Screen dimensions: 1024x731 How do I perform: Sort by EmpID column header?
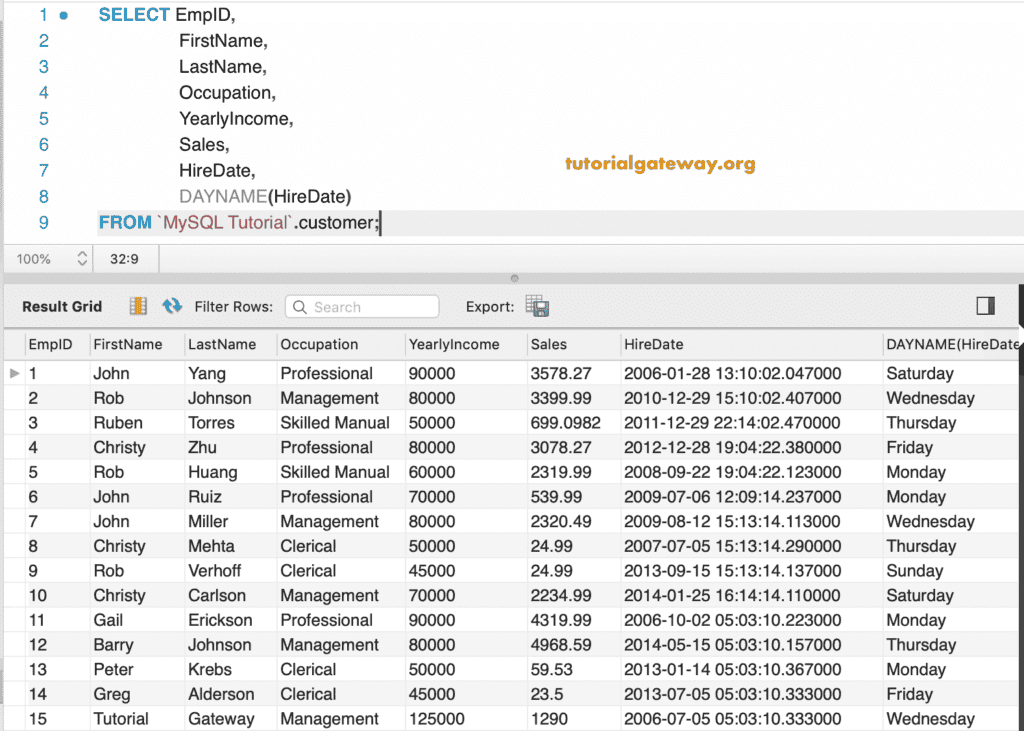(50, 344)
